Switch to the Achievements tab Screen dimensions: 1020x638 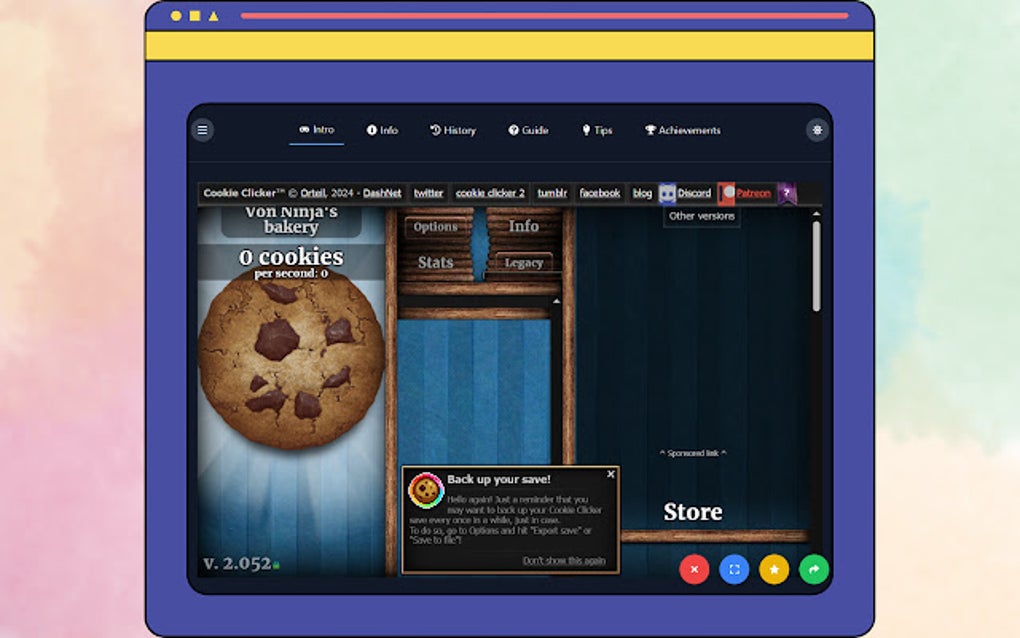pyautogui.click(x=684, y=130)
